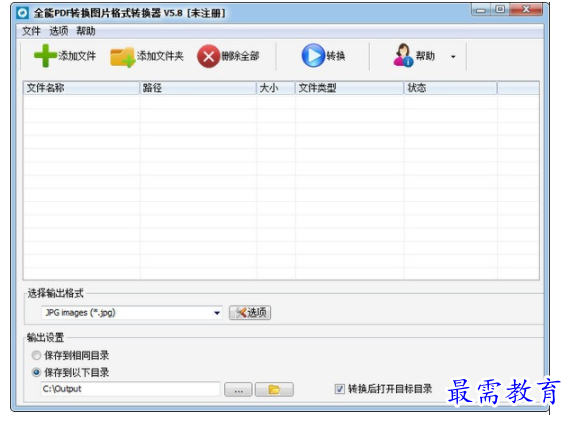Click the 文件类型 column header

[x=349, y=88]
